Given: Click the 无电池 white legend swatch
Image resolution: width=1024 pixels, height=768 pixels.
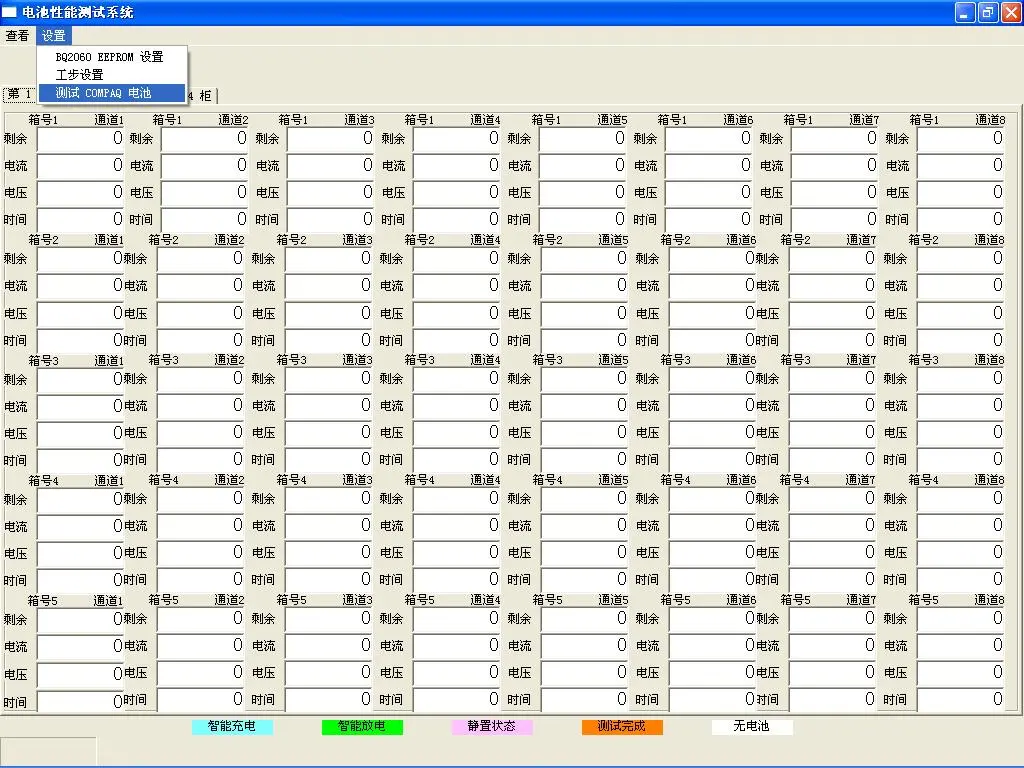Looking at the screenshot, I should (752, 726).
